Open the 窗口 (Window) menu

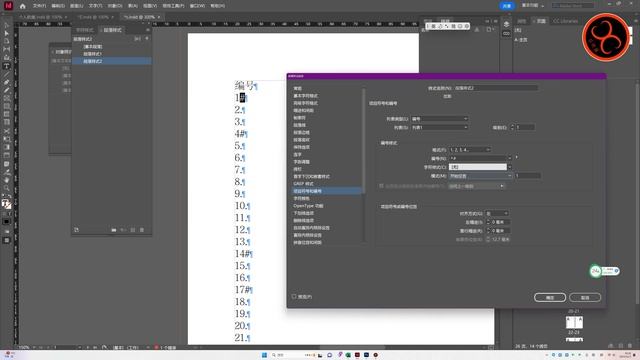pos(197,6)
